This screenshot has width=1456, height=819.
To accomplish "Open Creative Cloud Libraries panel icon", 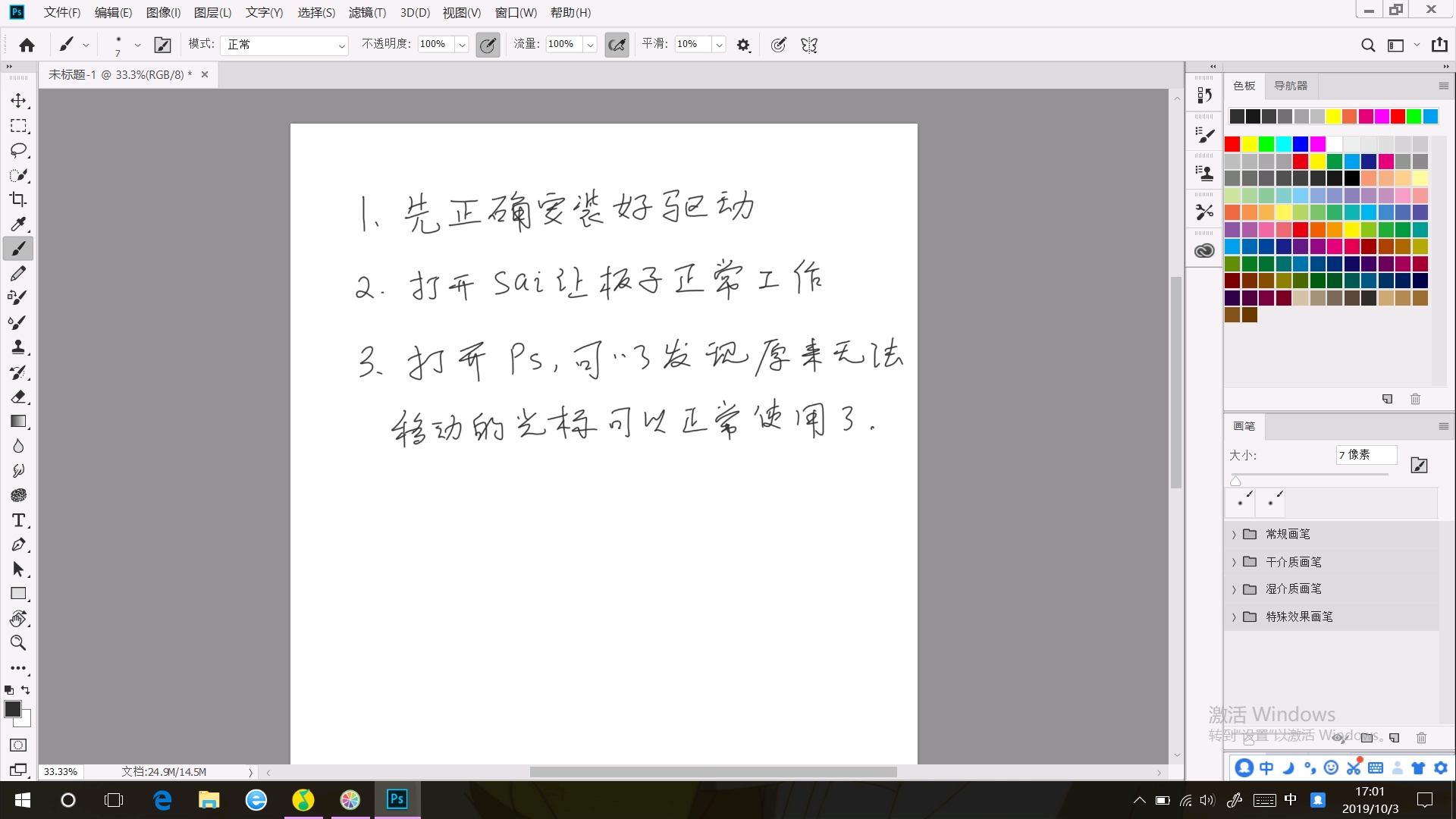I will 1204,251.
